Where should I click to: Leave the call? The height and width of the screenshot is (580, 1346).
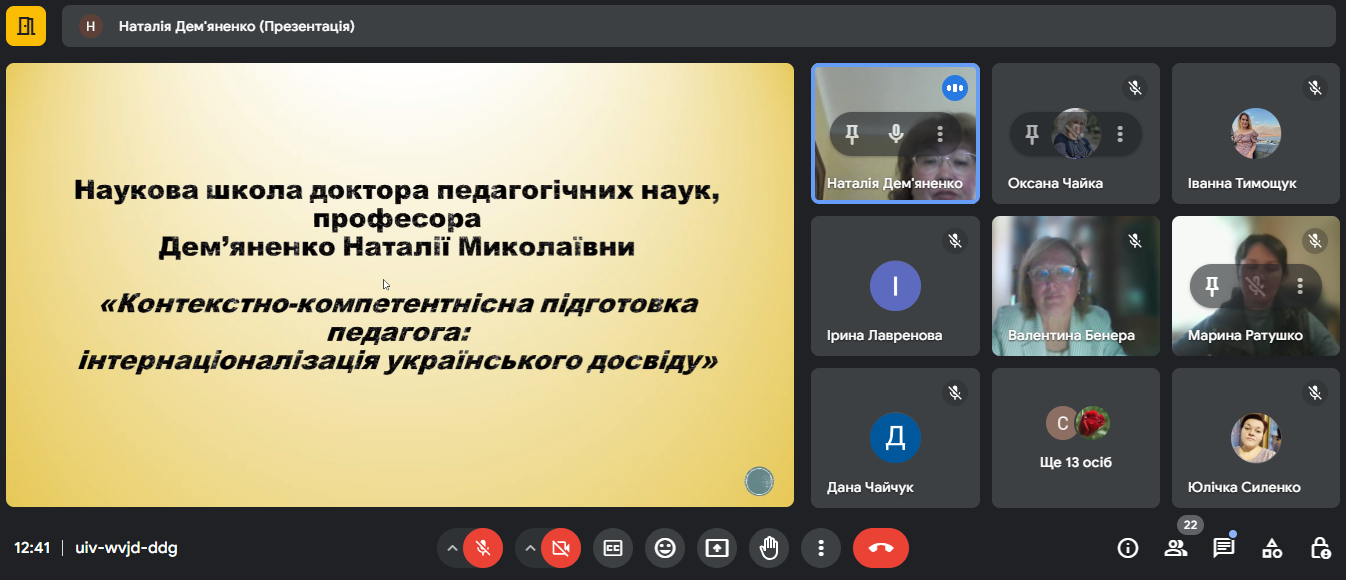[880, 548]
